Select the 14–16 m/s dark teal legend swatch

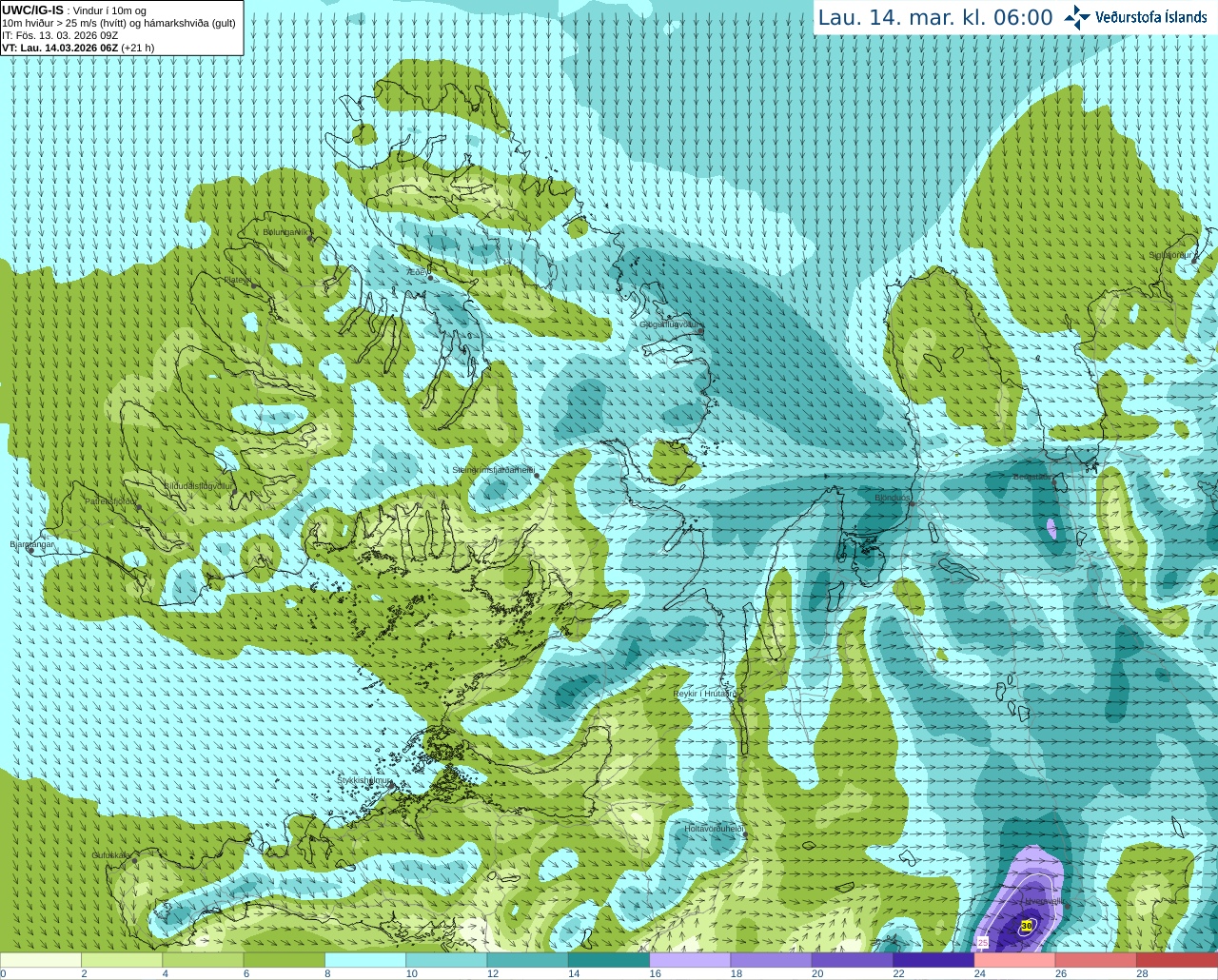tap(609, 960)
